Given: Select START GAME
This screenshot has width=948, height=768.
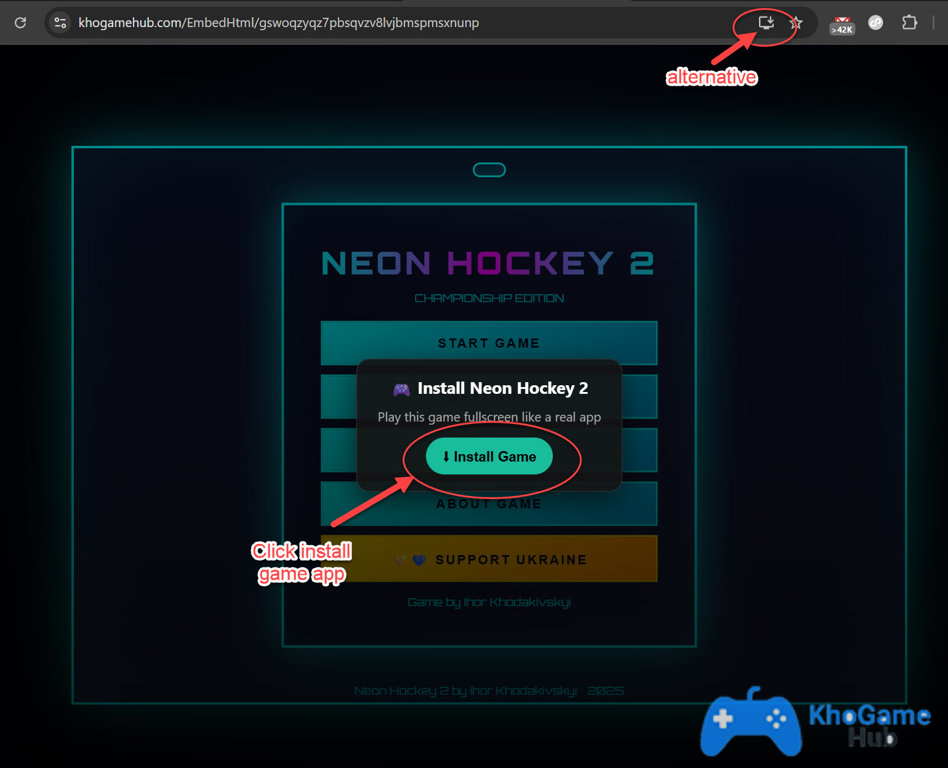Looking at the screenshot, I should click(488, 342).
